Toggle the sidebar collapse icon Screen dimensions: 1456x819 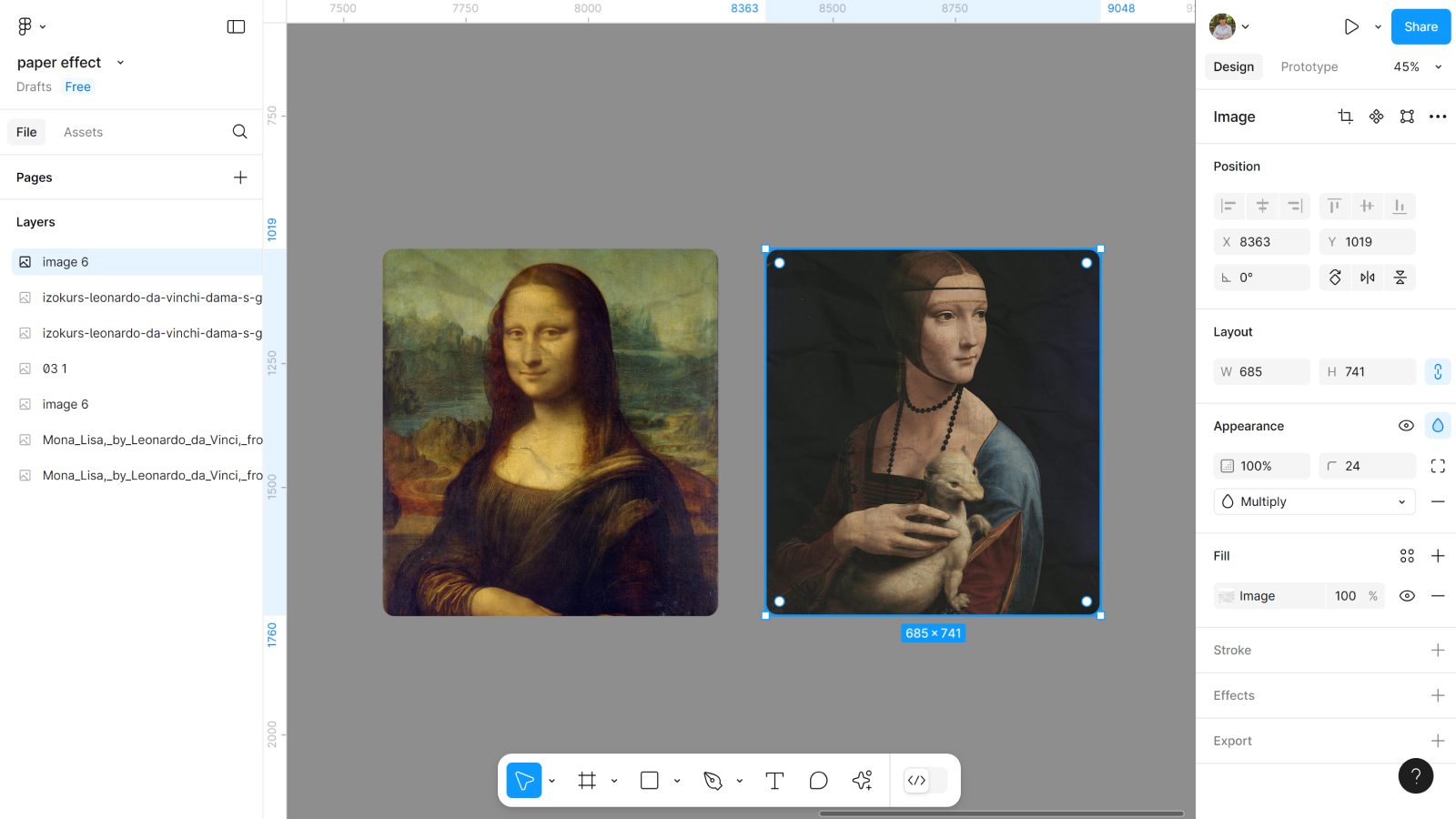pos(236,26)
